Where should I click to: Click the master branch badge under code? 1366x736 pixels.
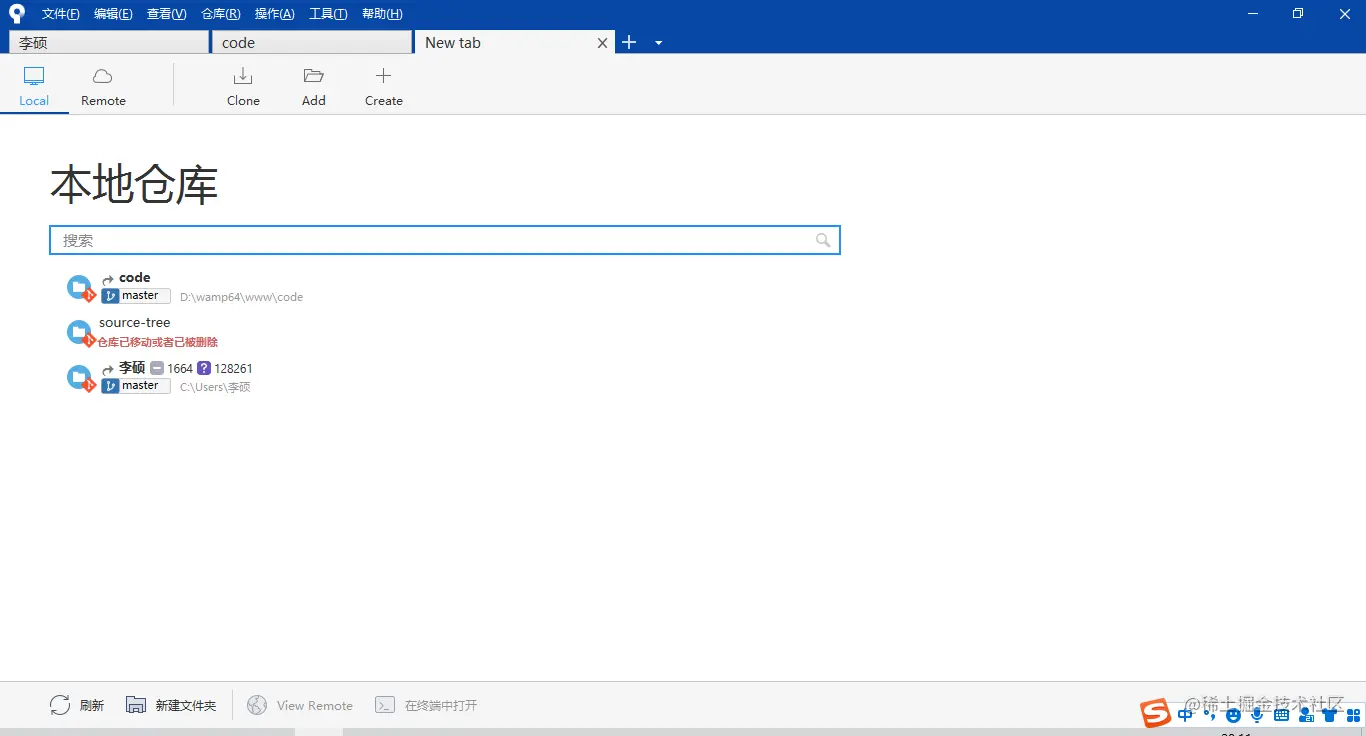(x=136, y=296)
